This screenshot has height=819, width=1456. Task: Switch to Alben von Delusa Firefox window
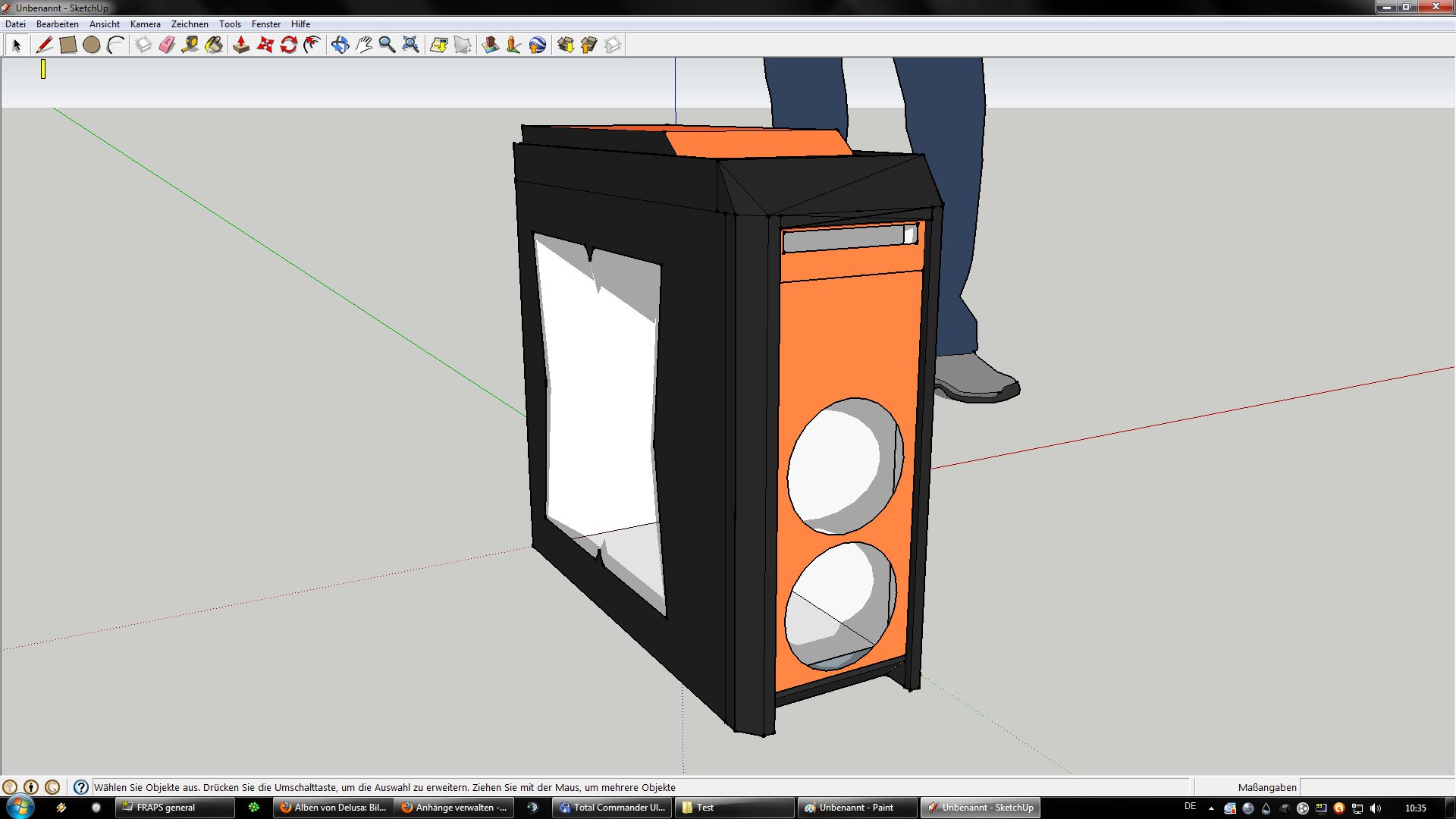click(x=334, y=808)
